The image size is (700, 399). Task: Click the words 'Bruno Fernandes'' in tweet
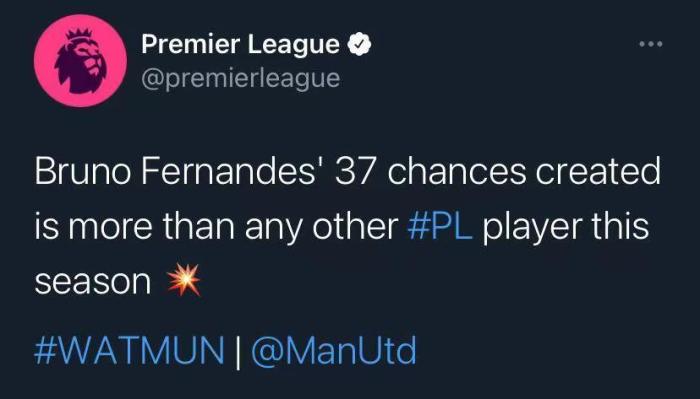point(182,171)
